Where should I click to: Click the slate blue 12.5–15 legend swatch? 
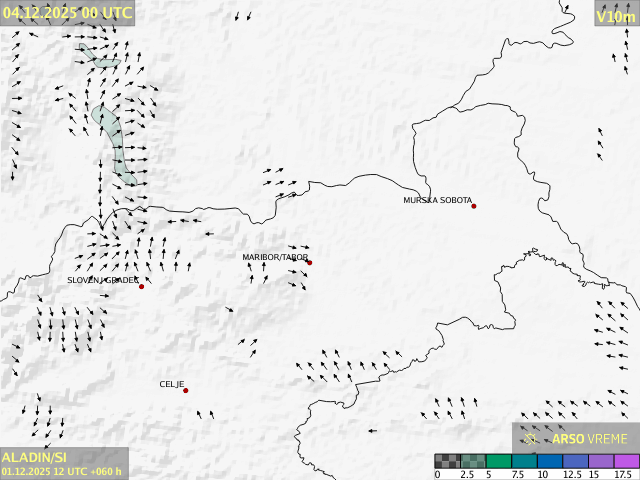click(575, 461)
